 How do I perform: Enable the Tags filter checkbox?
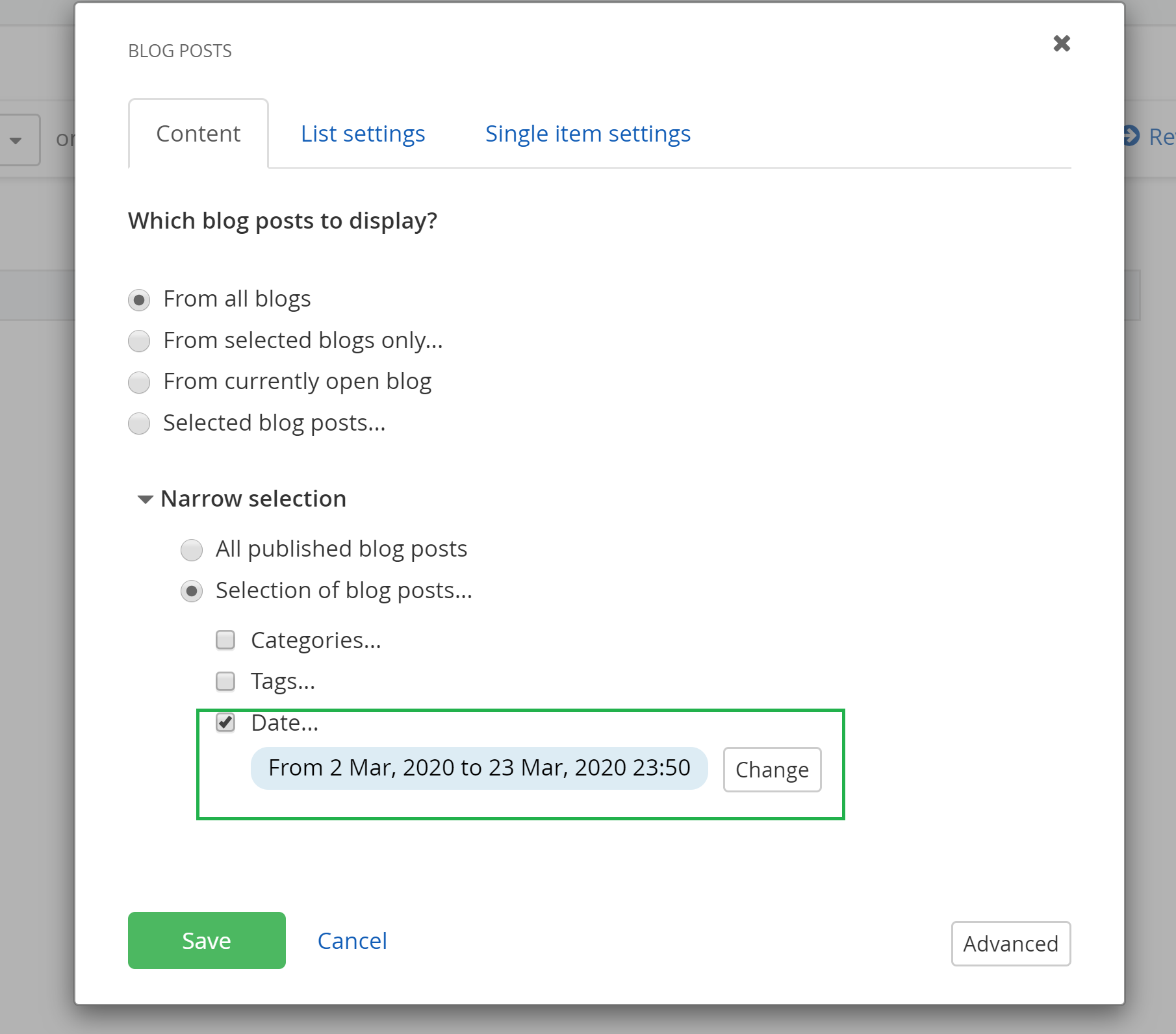(225, 681)
